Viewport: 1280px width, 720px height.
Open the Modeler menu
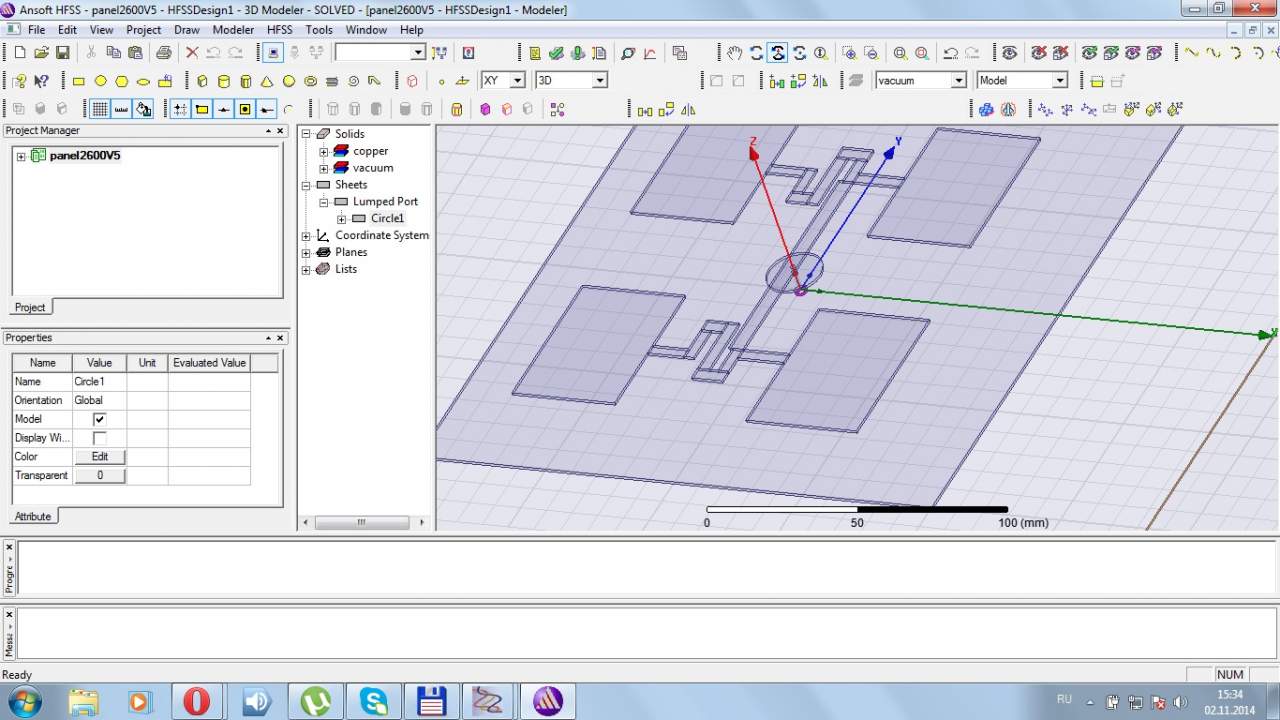233,30
